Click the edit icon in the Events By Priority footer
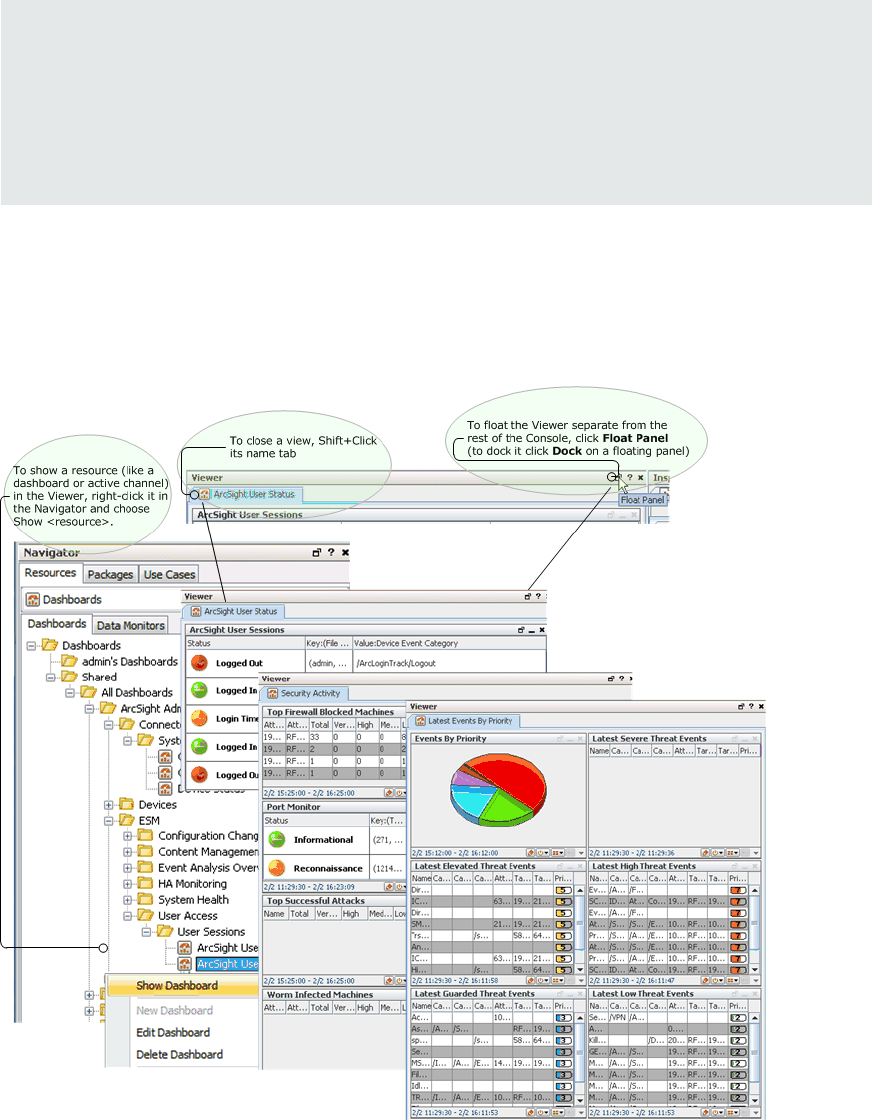Image resolution: width=872 pixels, height=1120 pixels. (x=531, y=853)
